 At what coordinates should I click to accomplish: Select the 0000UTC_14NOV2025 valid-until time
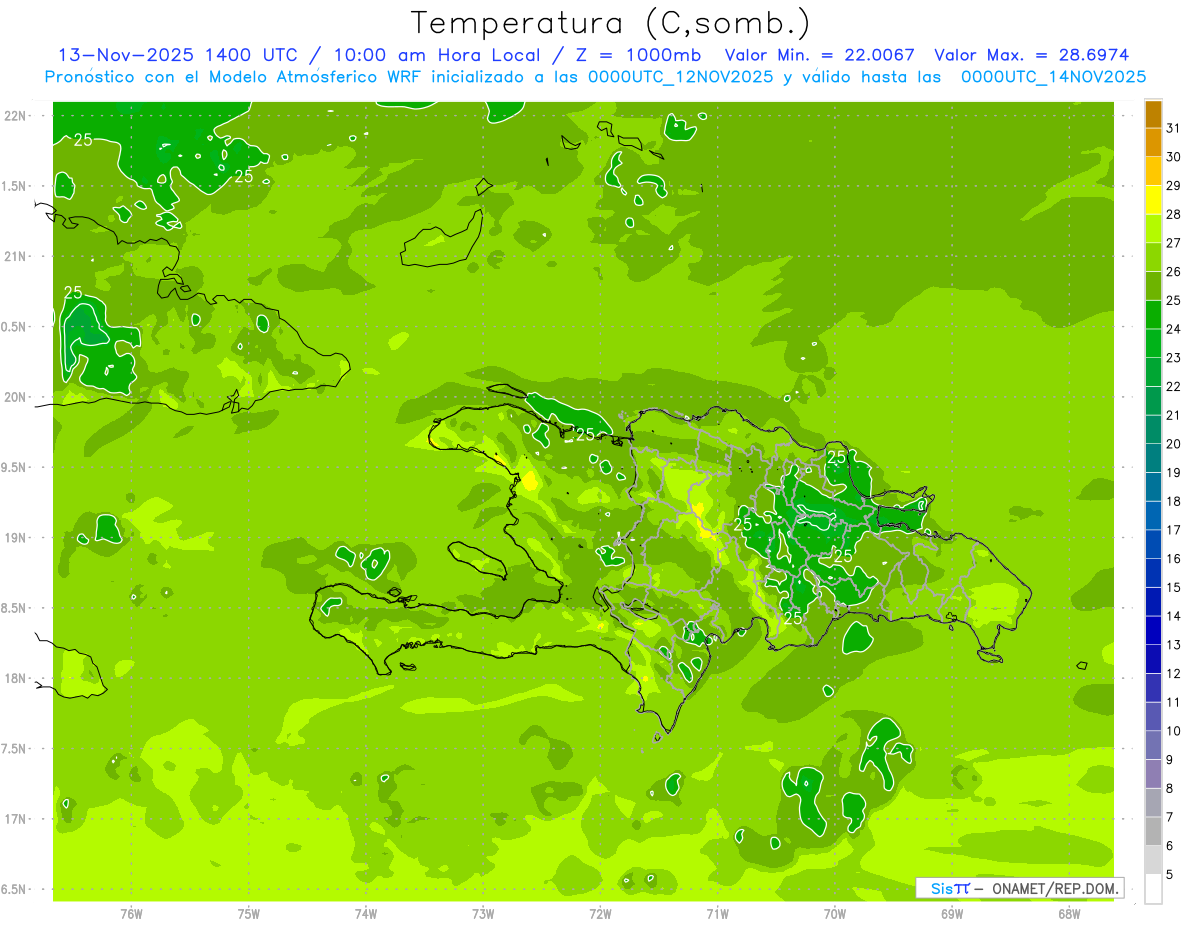pos(1053,77)
